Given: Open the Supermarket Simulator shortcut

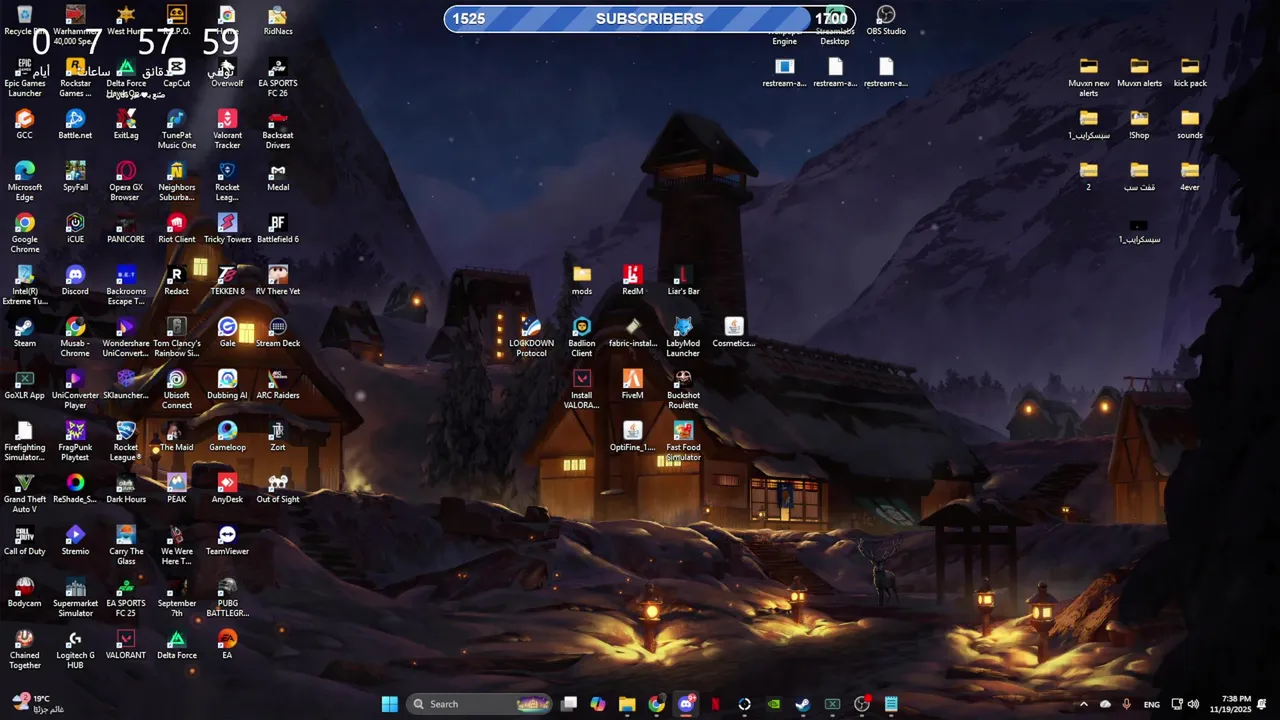Looking at the screenshot, I should point(75,597).
